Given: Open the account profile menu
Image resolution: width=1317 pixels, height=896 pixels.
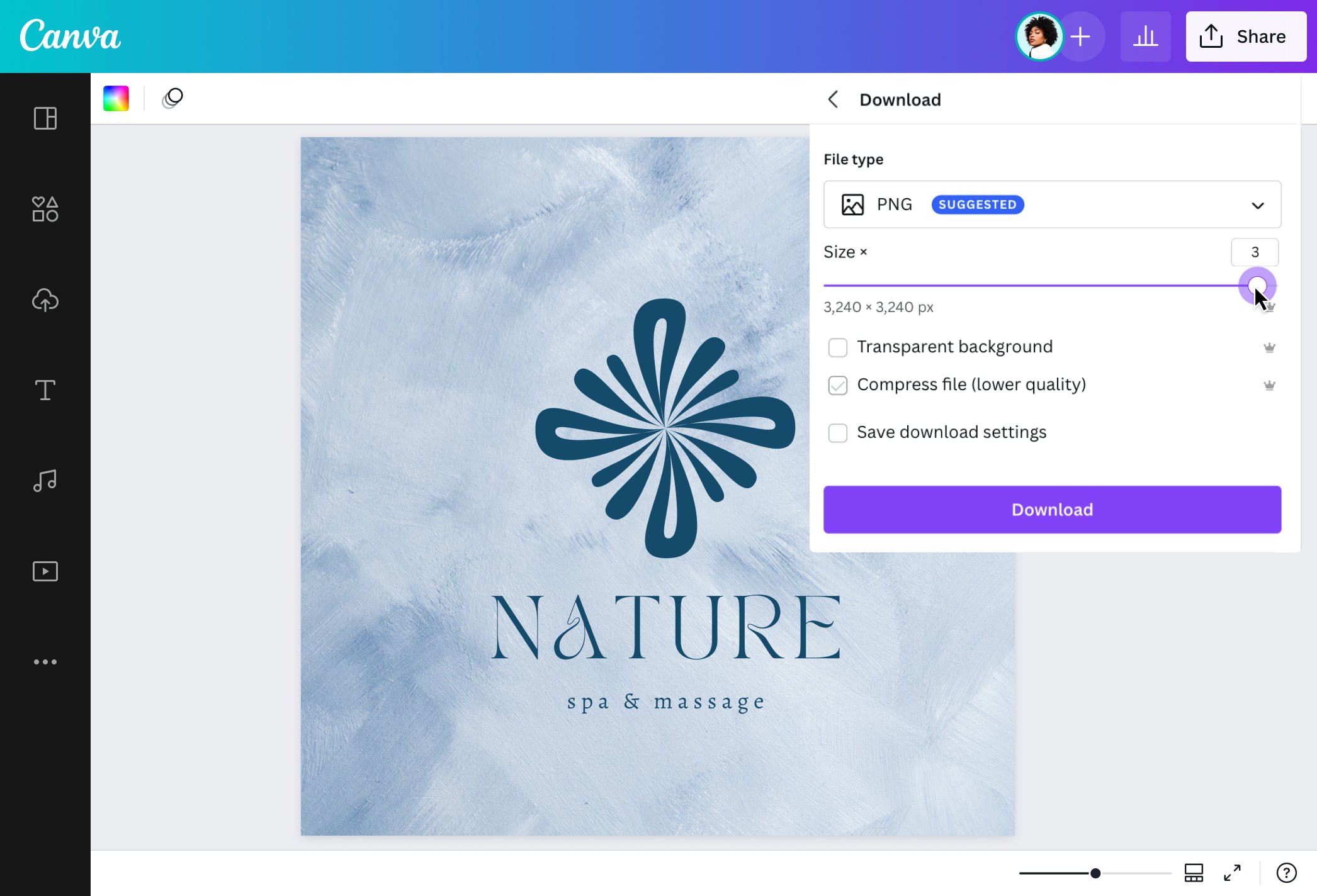Looking at the screenshot, I should coord(1039,36).
